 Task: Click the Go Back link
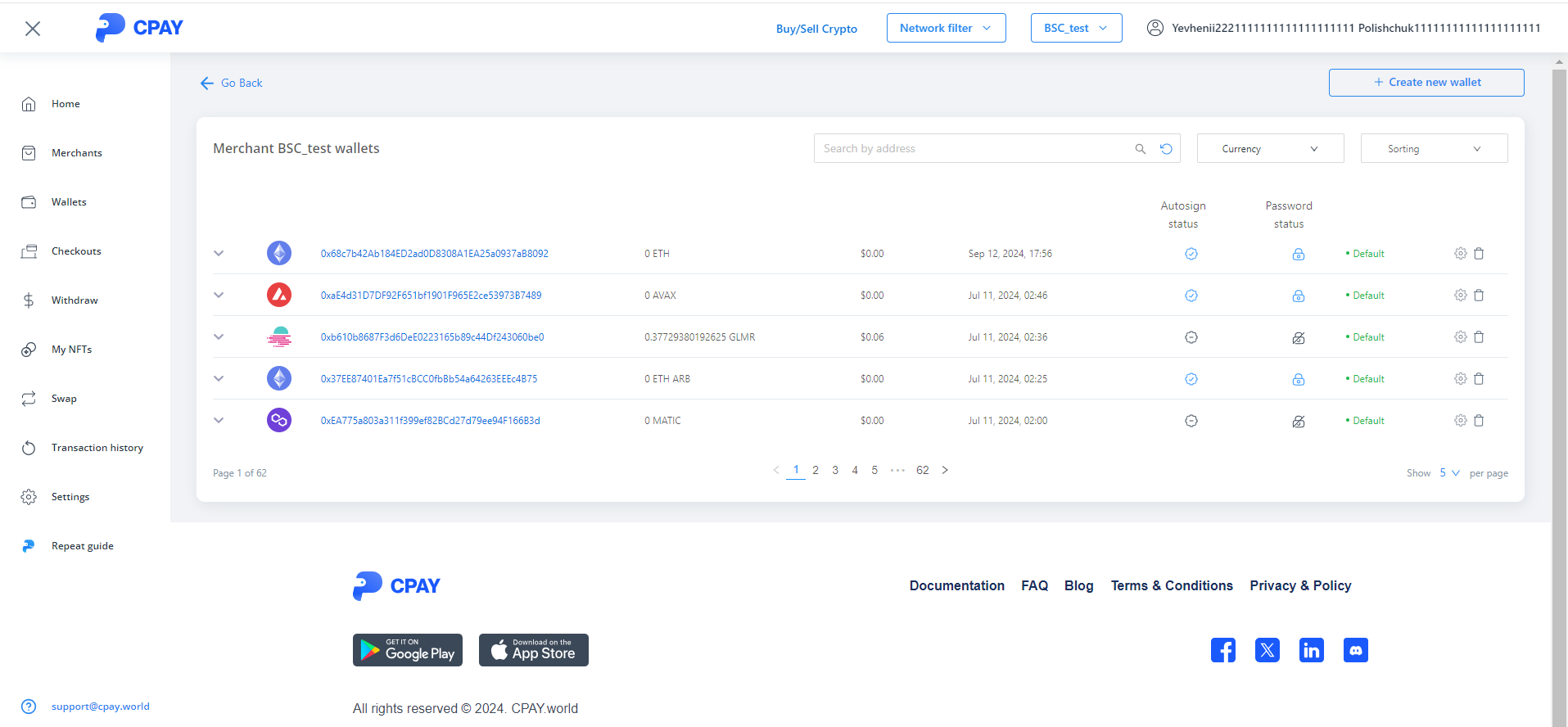(232, 84)
